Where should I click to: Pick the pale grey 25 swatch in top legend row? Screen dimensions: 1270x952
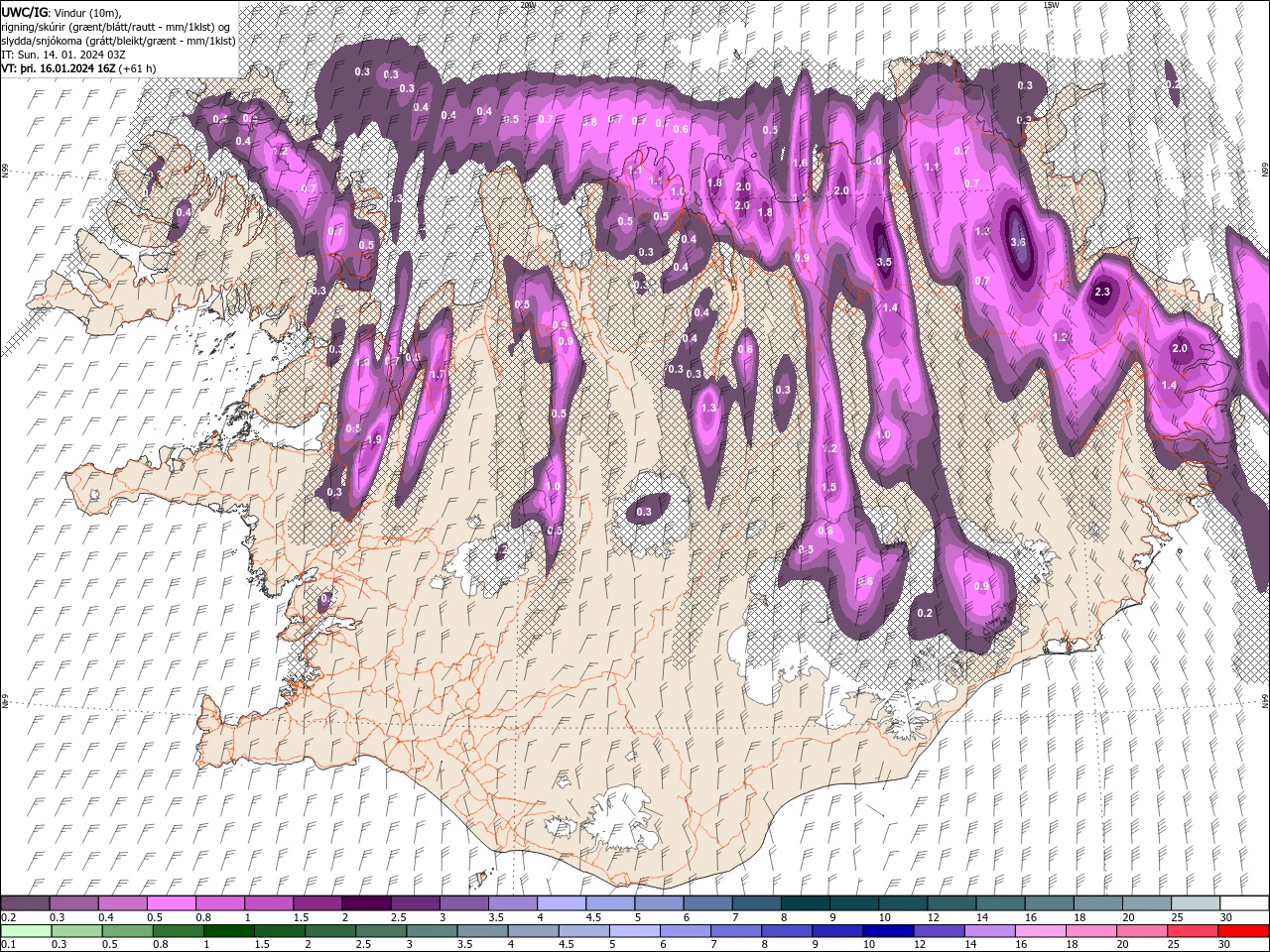click(x=1196, y=903)
